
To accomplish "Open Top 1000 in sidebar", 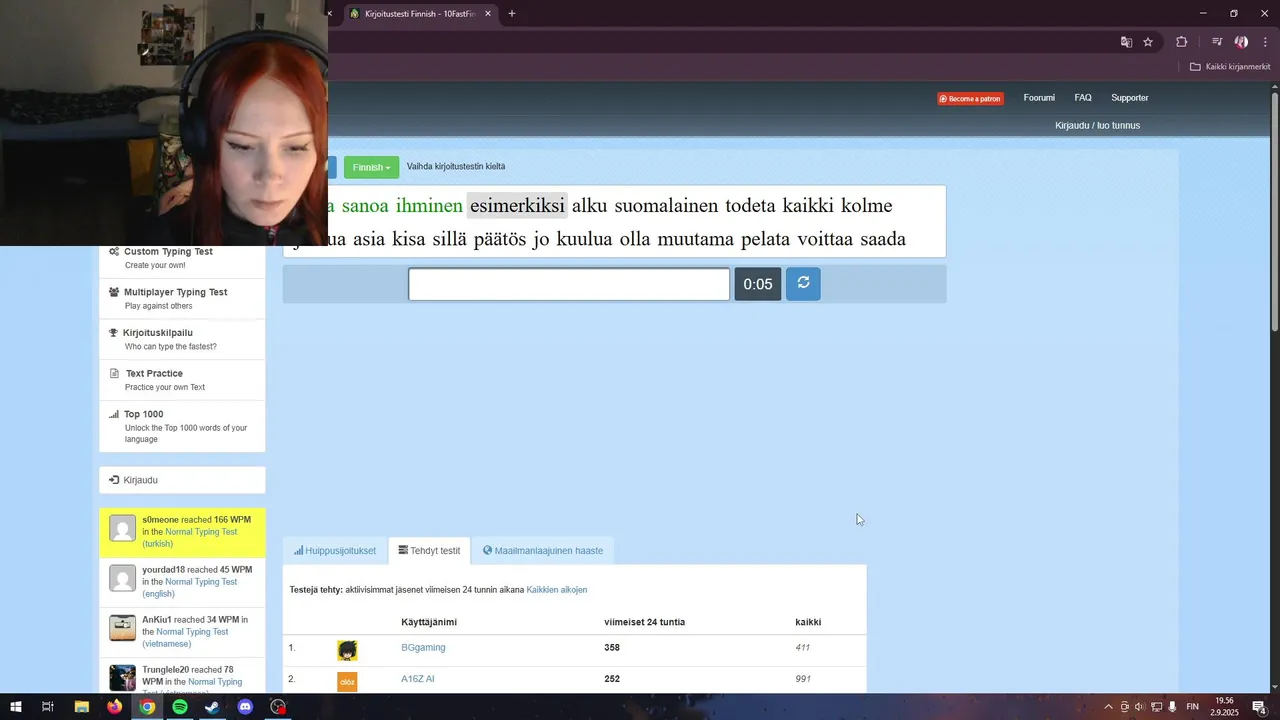I will (182, 426).
